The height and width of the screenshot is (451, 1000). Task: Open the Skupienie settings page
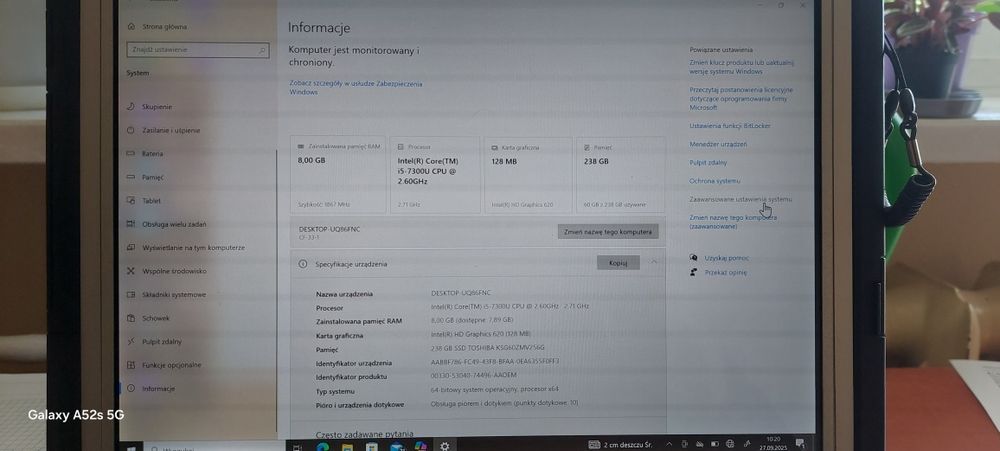pos(157,107)
